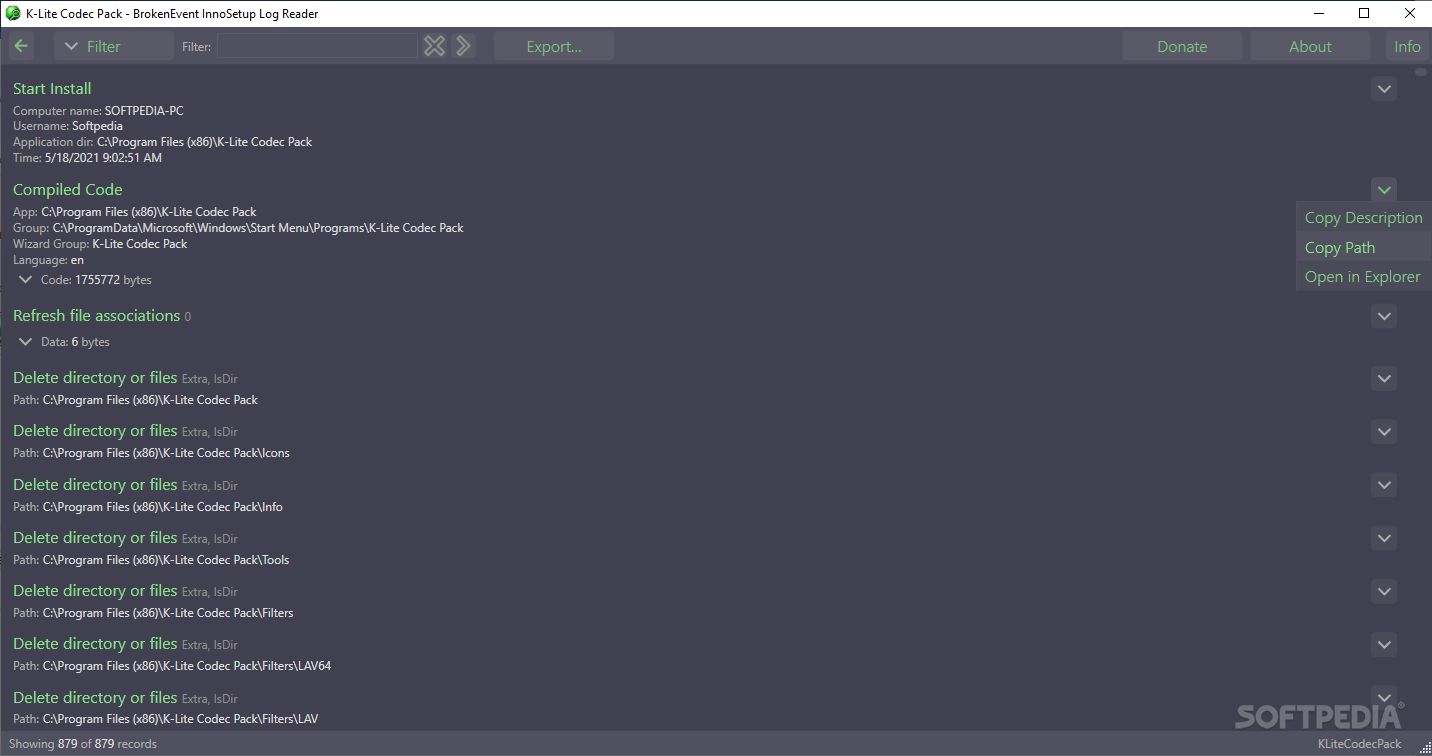1432x756 pixels.
Task: Open chevron for the Filters\LAV64 entry
Action: click(x=1384, y=644)
